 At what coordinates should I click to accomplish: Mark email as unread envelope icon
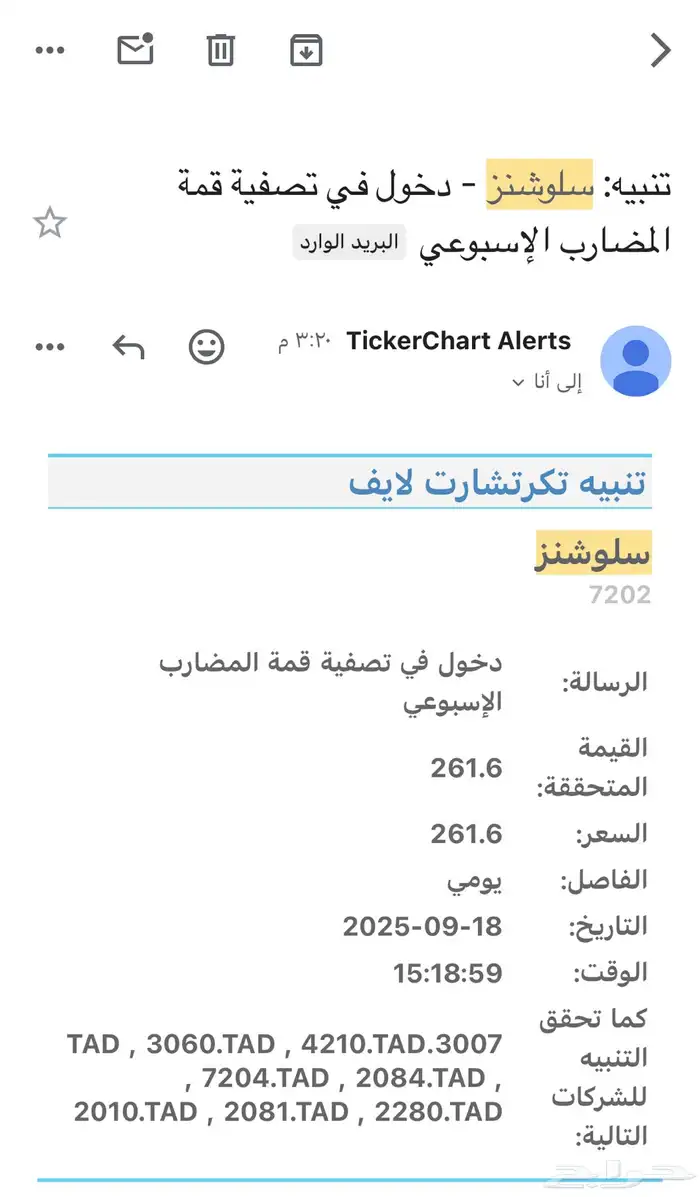(x=135, y=50)
